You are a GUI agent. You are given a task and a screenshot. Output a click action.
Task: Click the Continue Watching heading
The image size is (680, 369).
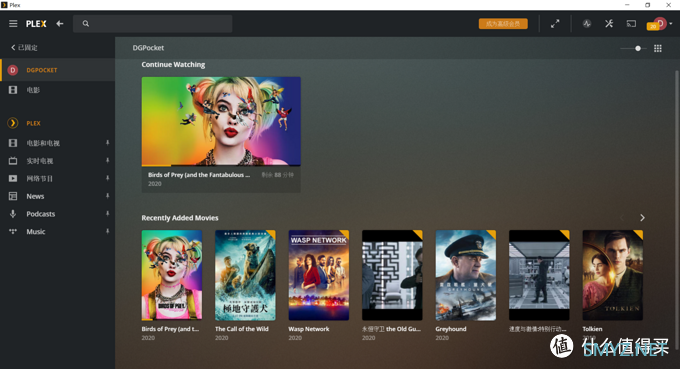[173, 65]
